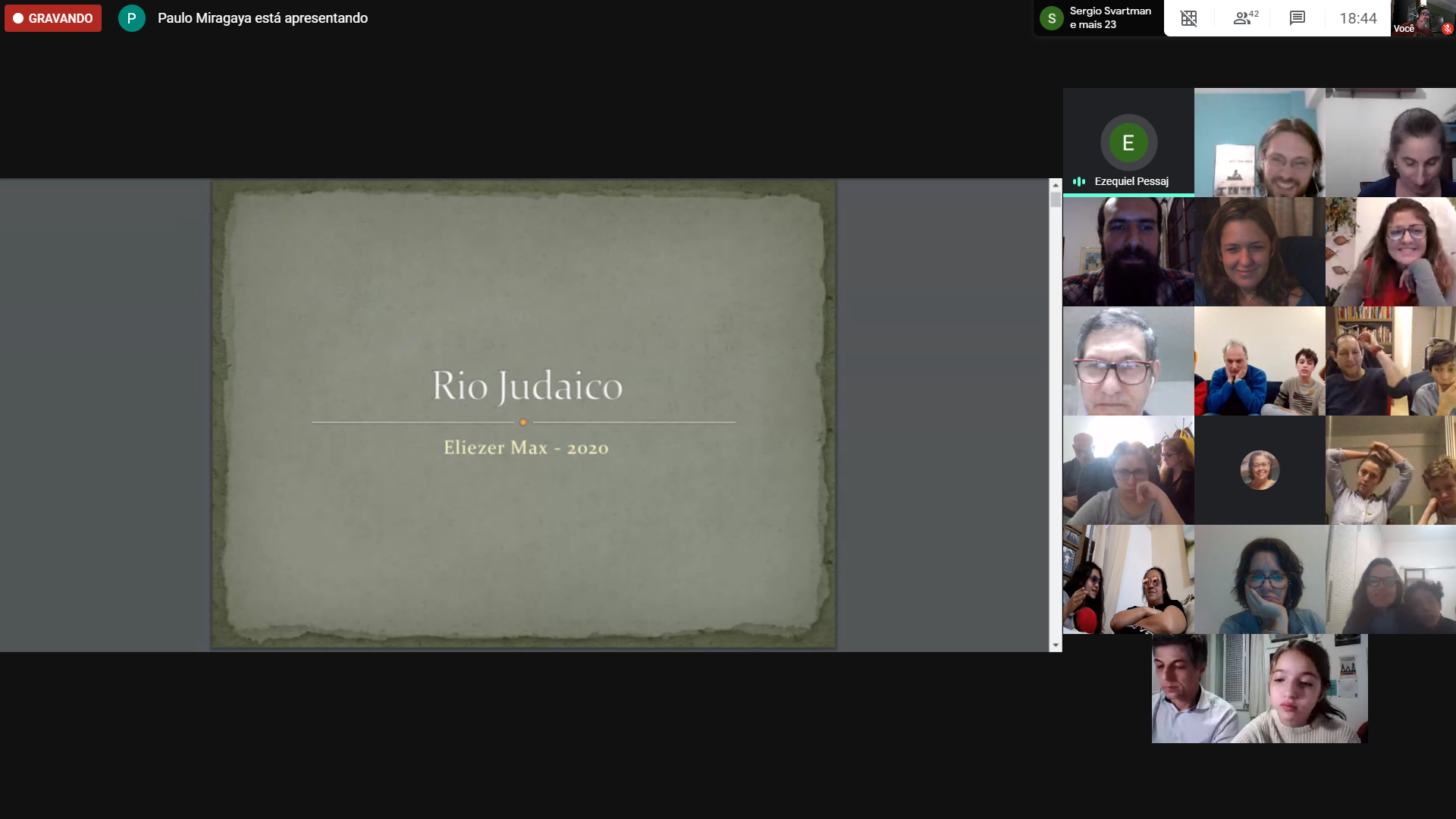This screenshot has height=819, width=1456.
Task: Open Sergio Svartman avatar S
Action: (x=1052, y=18)
